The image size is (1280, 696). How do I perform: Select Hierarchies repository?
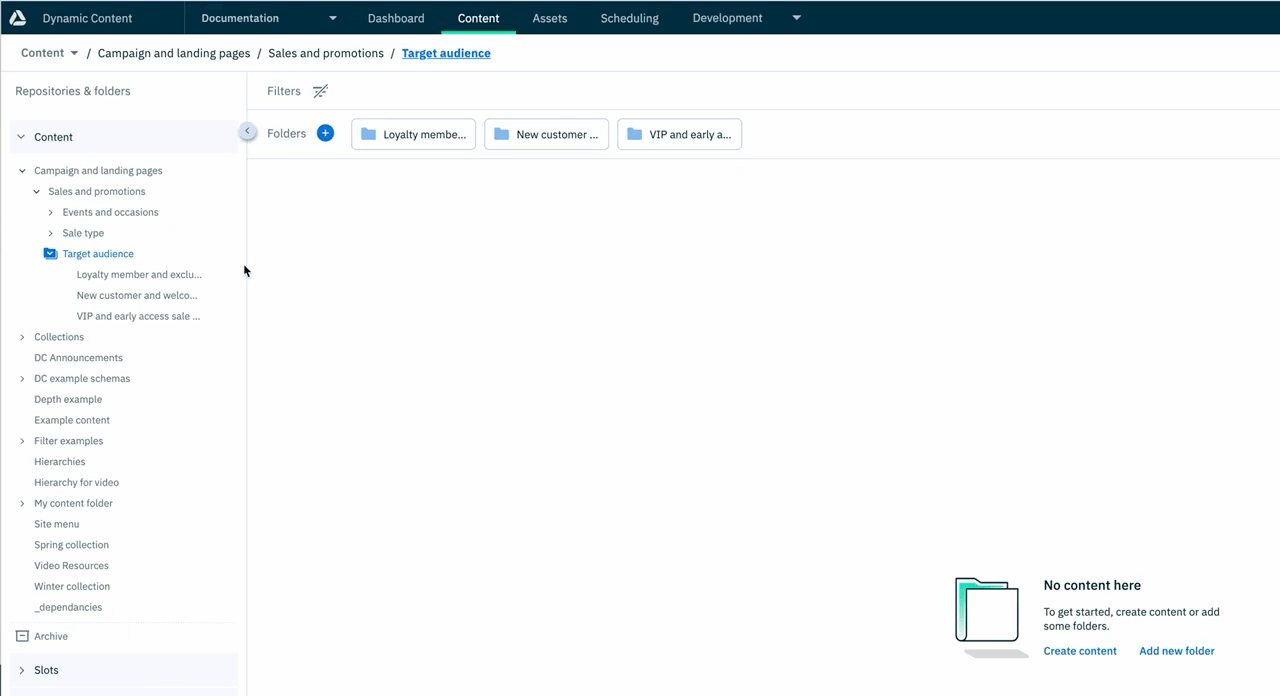60,462
